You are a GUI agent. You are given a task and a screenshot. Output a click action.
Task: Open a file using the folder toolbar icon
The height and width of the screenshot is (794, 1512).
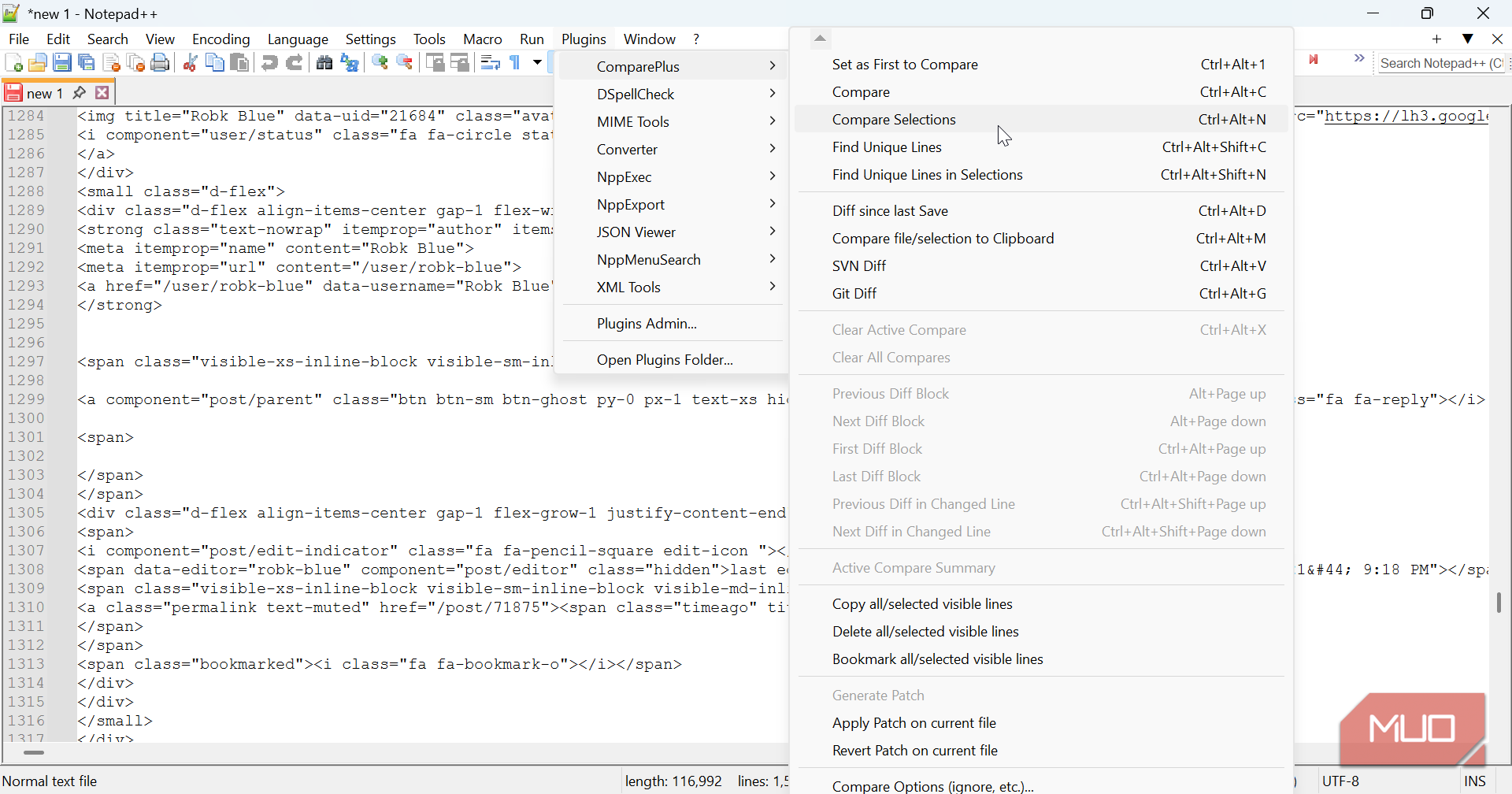pos(38,63)
